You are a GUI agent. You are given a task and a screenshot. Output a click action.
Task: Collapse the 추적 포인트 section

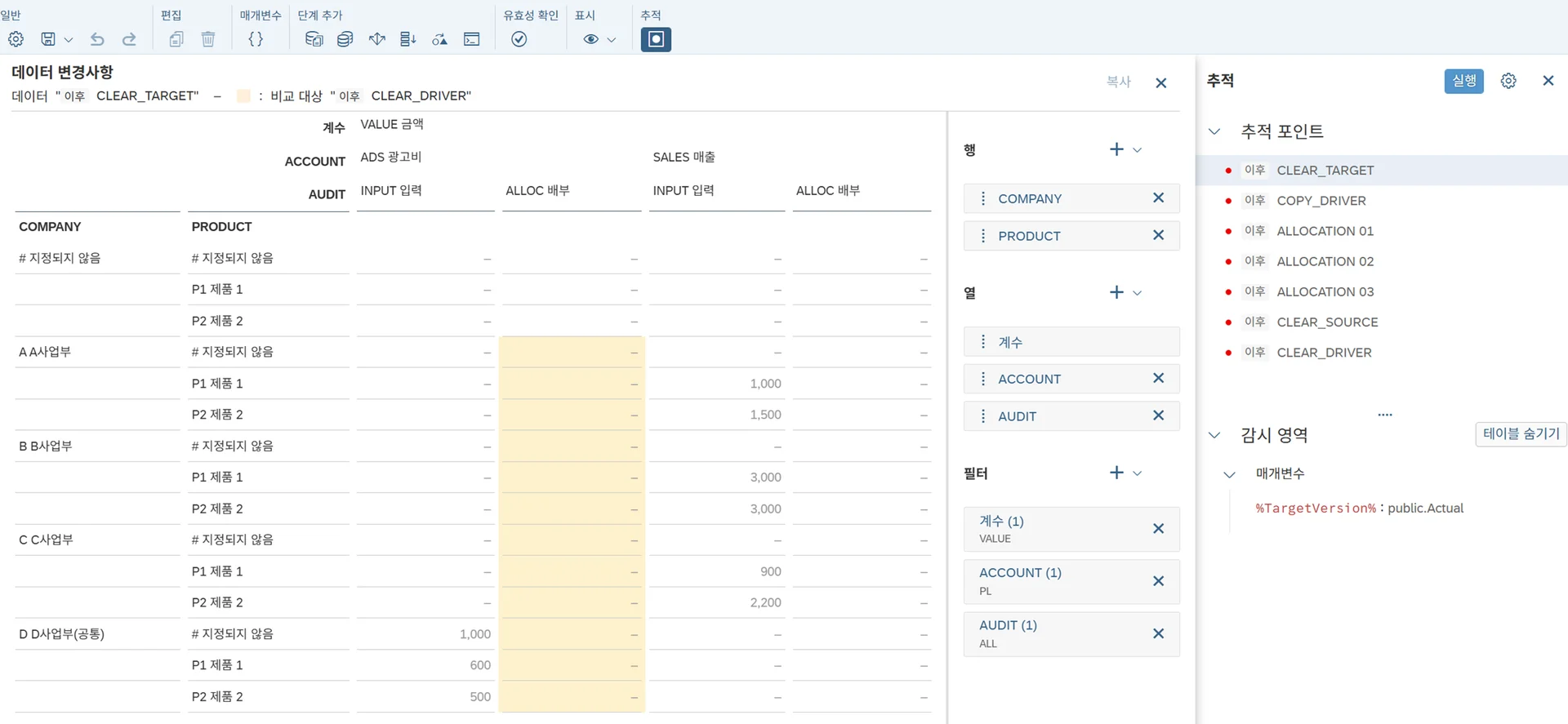point(1214,131)
